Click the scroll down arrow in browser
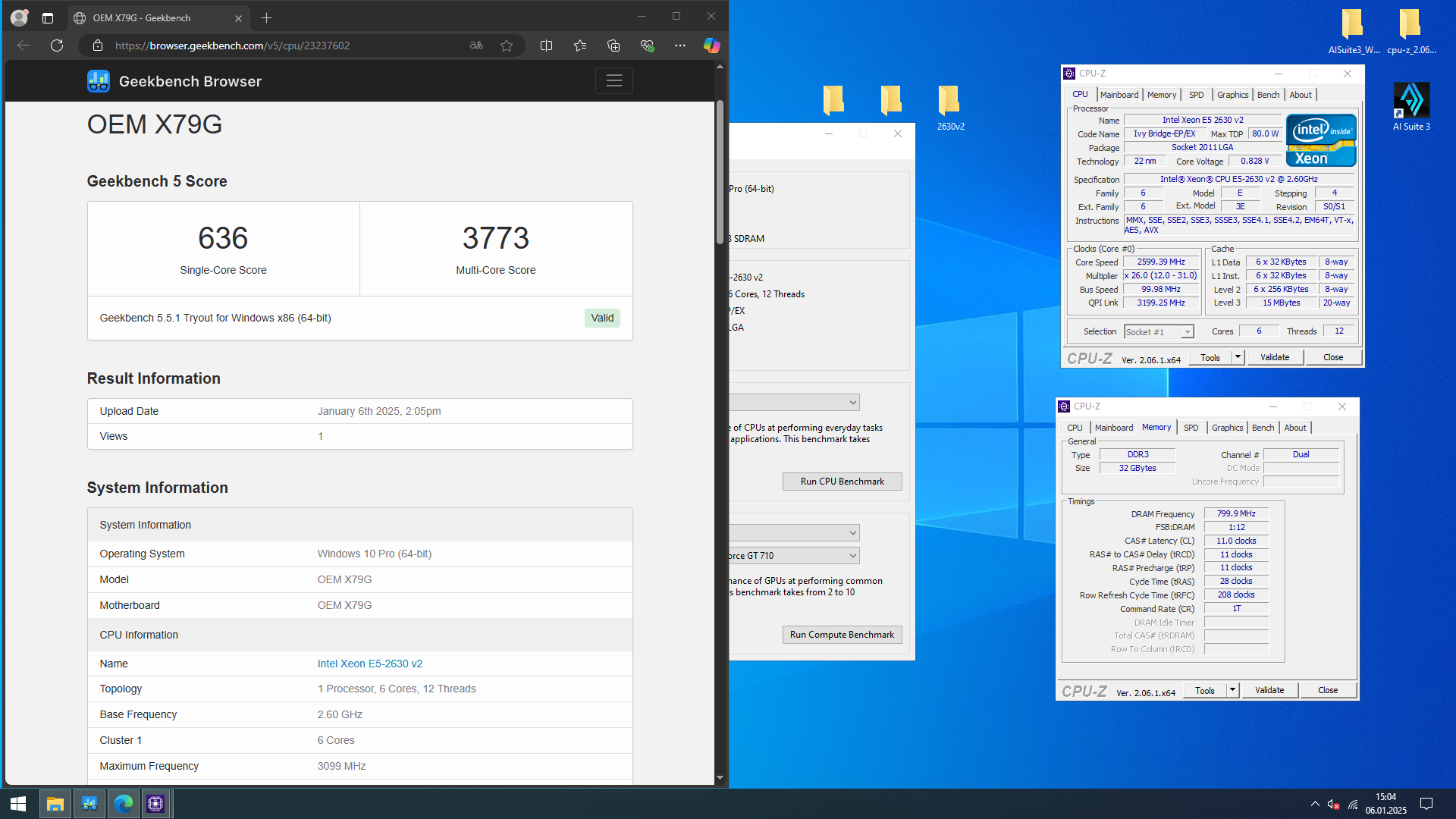This screenshot has width=1456, height=819. point(720,778)
